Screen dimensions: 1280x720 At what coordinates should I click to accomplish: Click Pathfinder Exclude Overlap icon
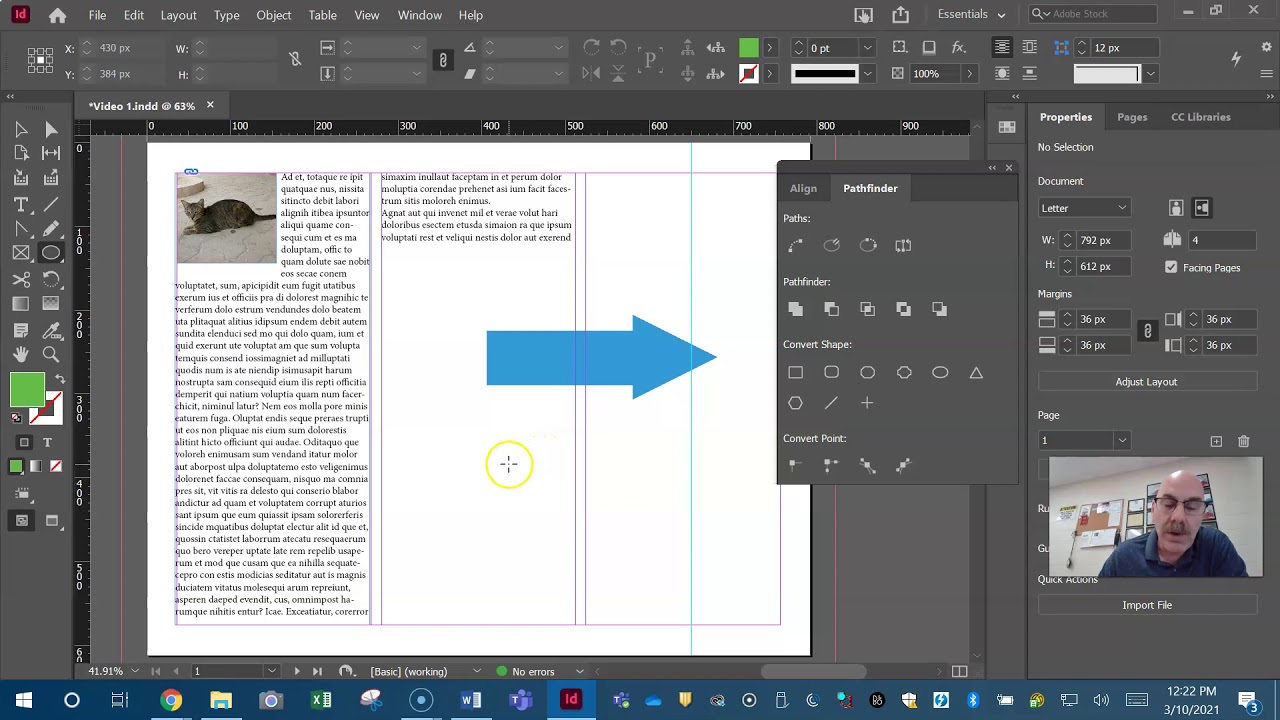(903, 309)
